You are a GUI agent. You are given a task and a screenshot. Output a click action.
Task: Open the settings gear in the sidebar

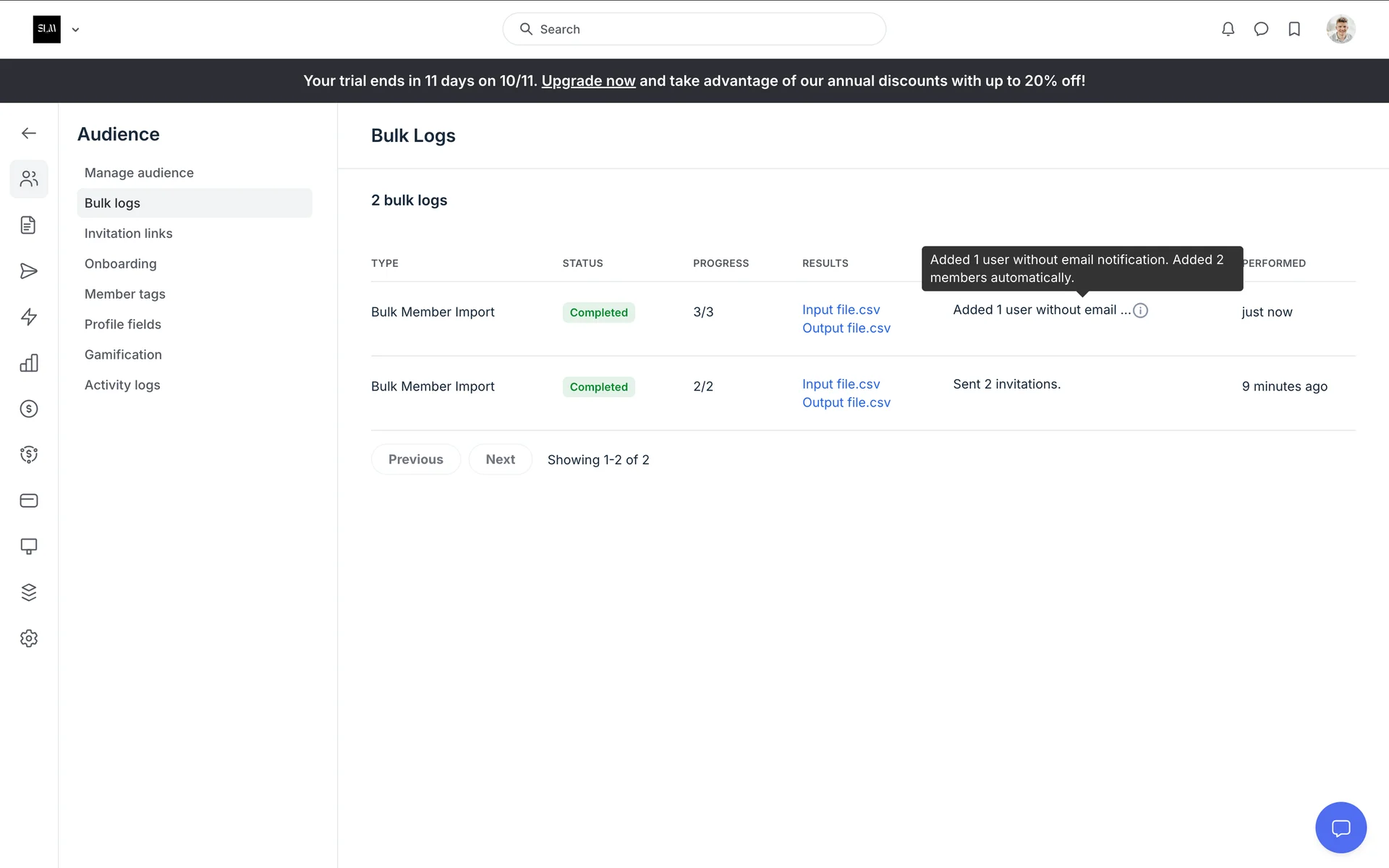click(29, 638)
